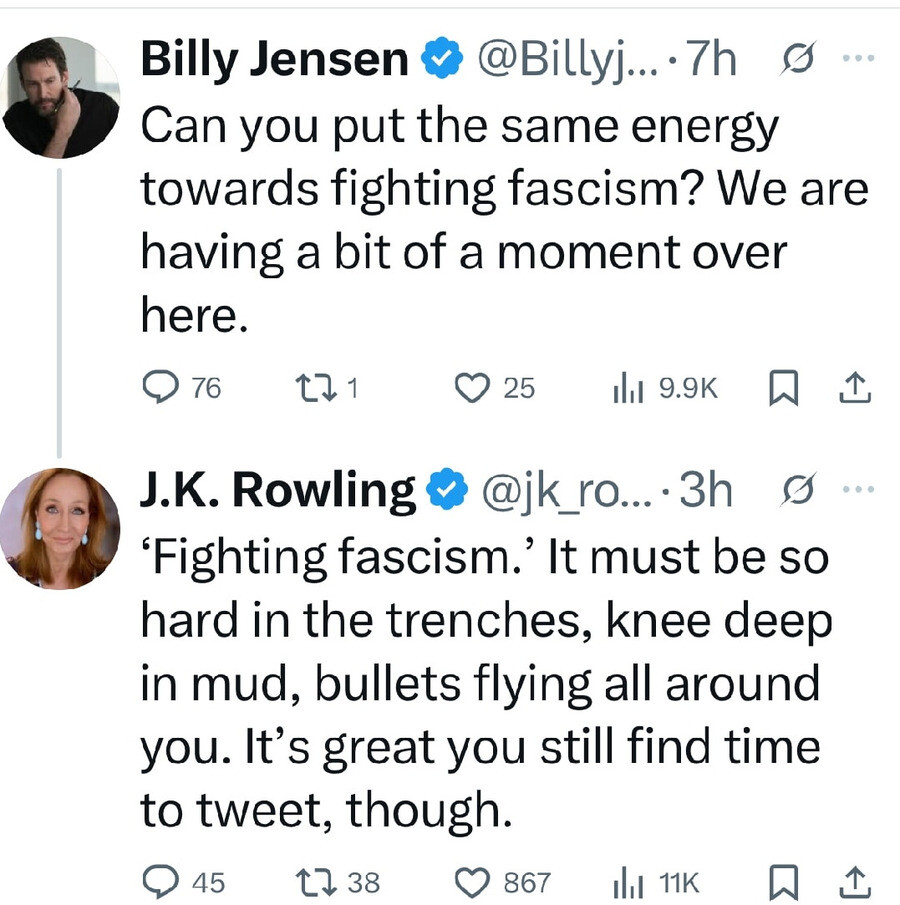The height and width of the screenshot is (905, 900).
Task: Open J.K. Rowling's profile picture
Action: coord(61,528)
